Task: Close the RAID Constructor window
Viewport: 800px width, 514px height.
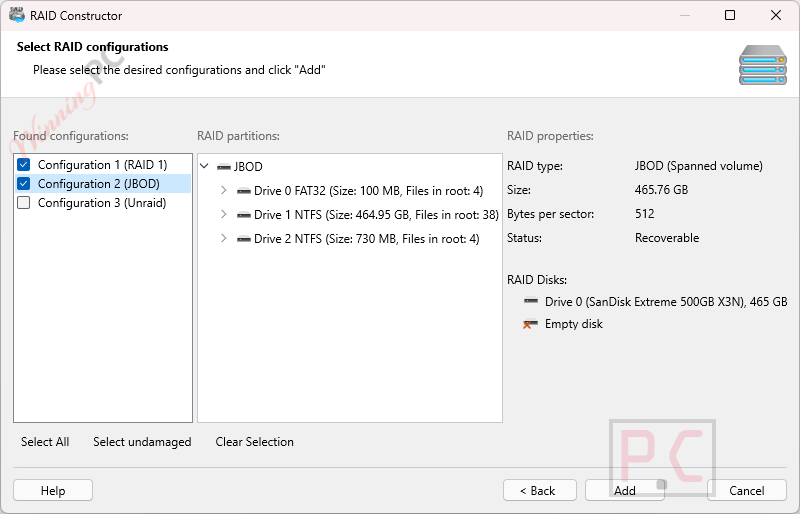Action: [x=776, y=15]
